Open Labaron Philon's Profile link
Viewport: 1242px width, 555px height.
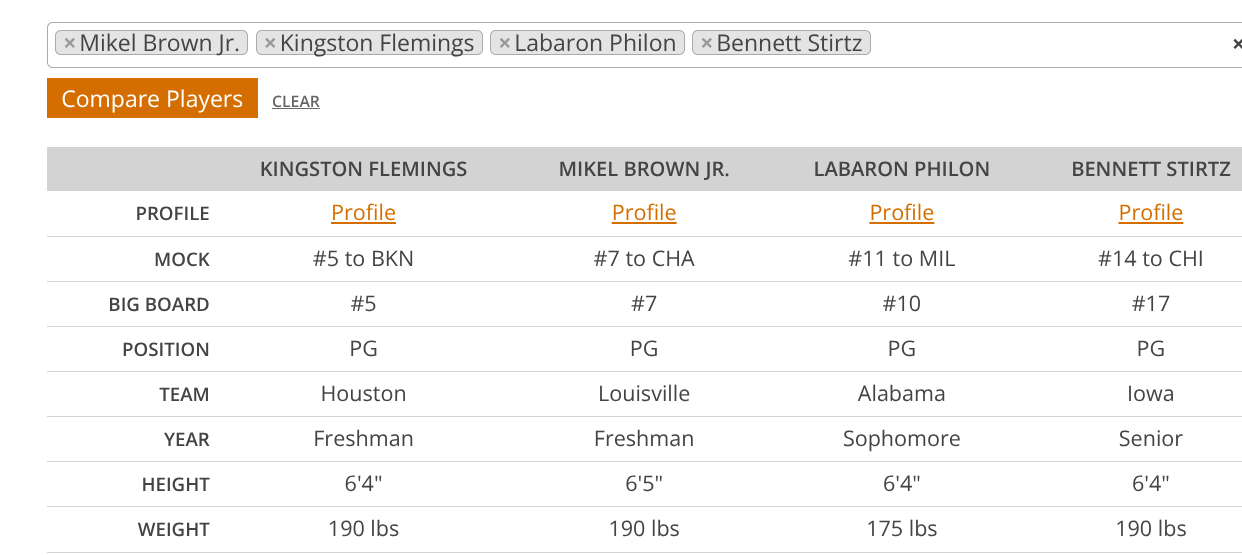[902, 213]
